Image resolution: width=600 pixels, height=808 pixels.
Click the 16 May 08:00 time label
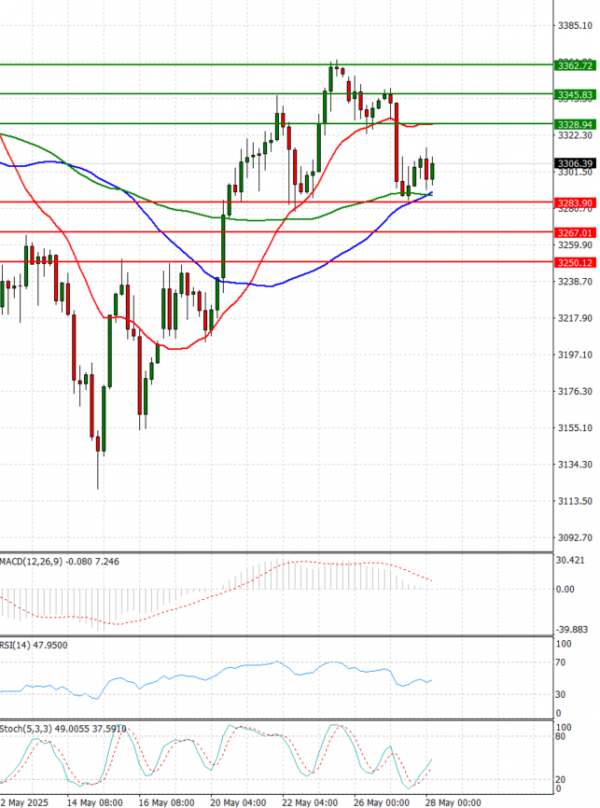[x=166, y=802]
